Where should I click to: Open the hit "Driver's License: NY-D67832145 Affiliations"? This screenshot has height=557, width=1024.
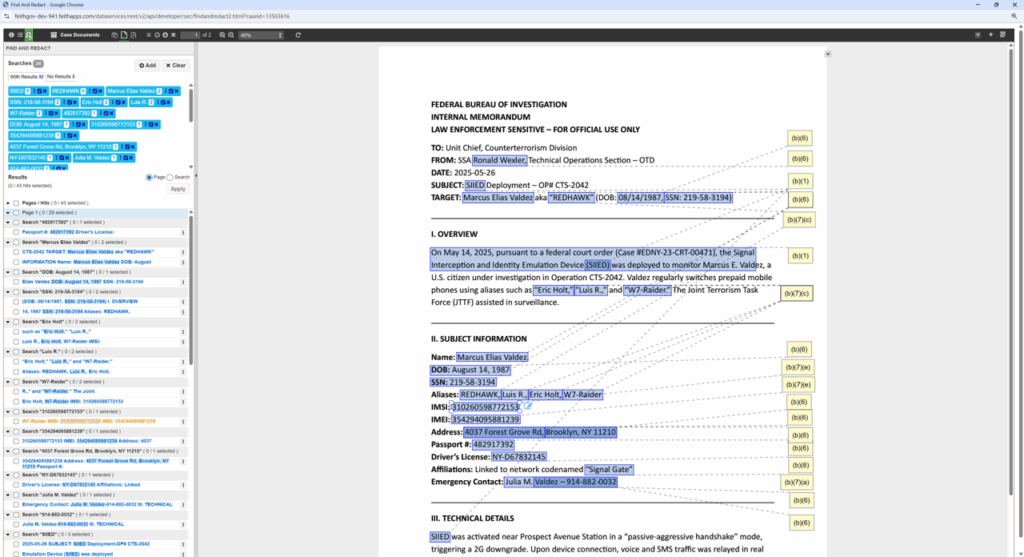point(81,485)
